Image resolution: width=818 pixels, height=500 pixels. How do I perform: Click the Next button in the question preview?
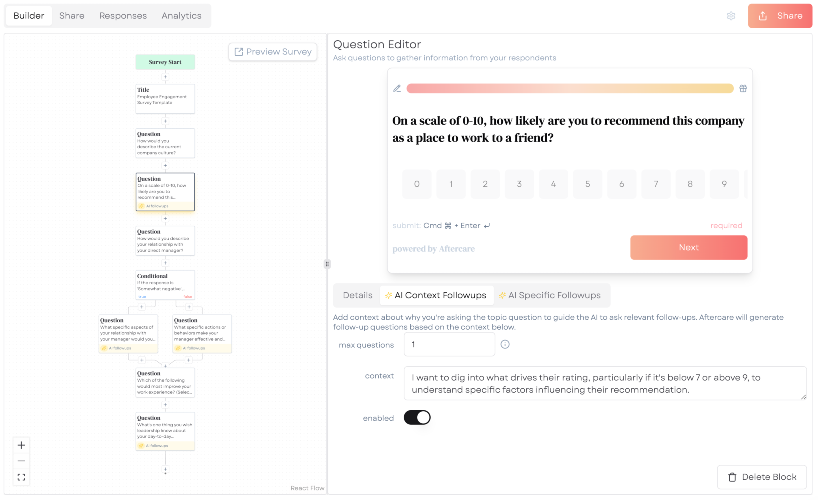point(689,247)
